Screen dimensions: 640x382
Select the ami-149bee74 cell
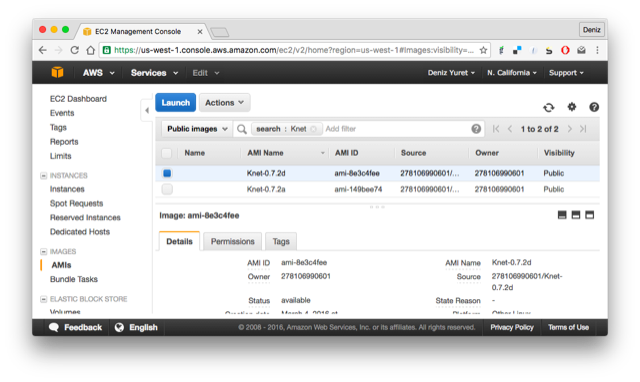point(358,189)
